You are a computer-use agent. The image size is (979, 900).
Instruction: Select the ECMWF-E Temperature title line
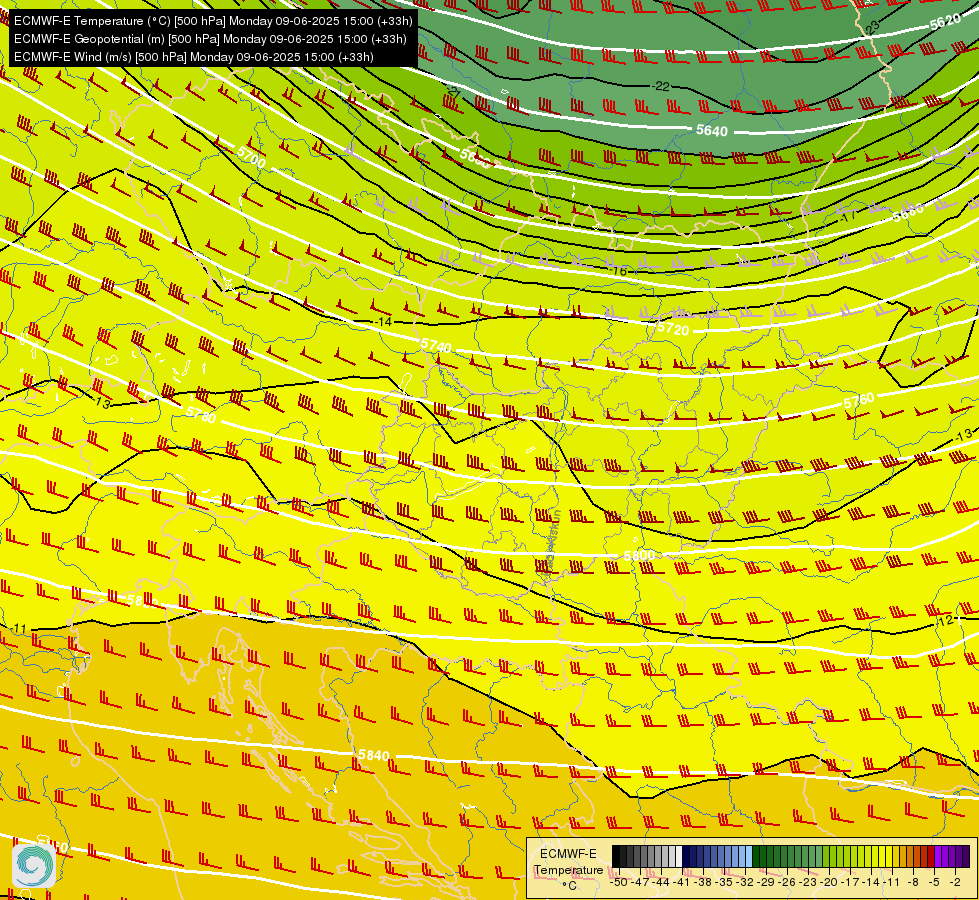[213, 21]
